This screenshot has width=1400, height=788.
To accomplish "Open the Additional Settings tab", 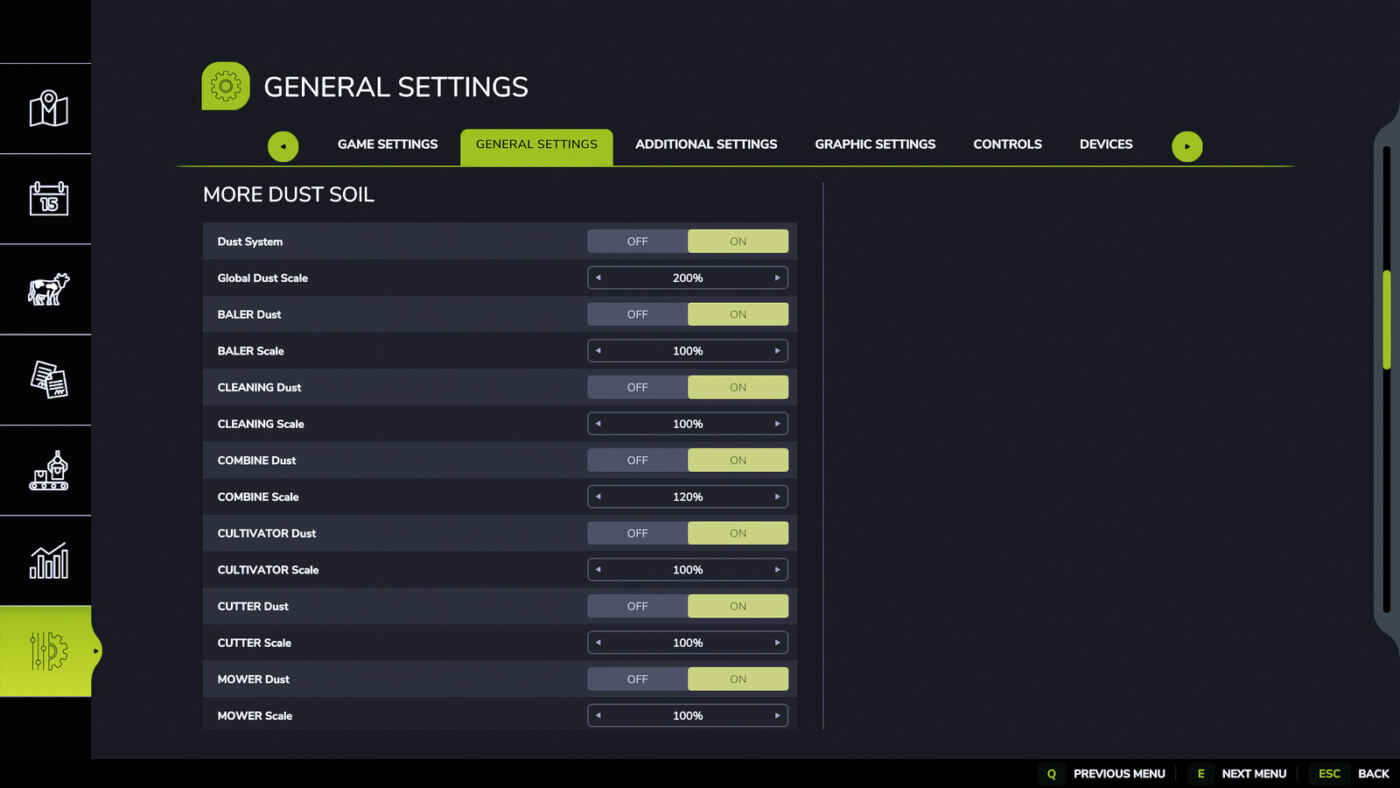I will (706, 144).
